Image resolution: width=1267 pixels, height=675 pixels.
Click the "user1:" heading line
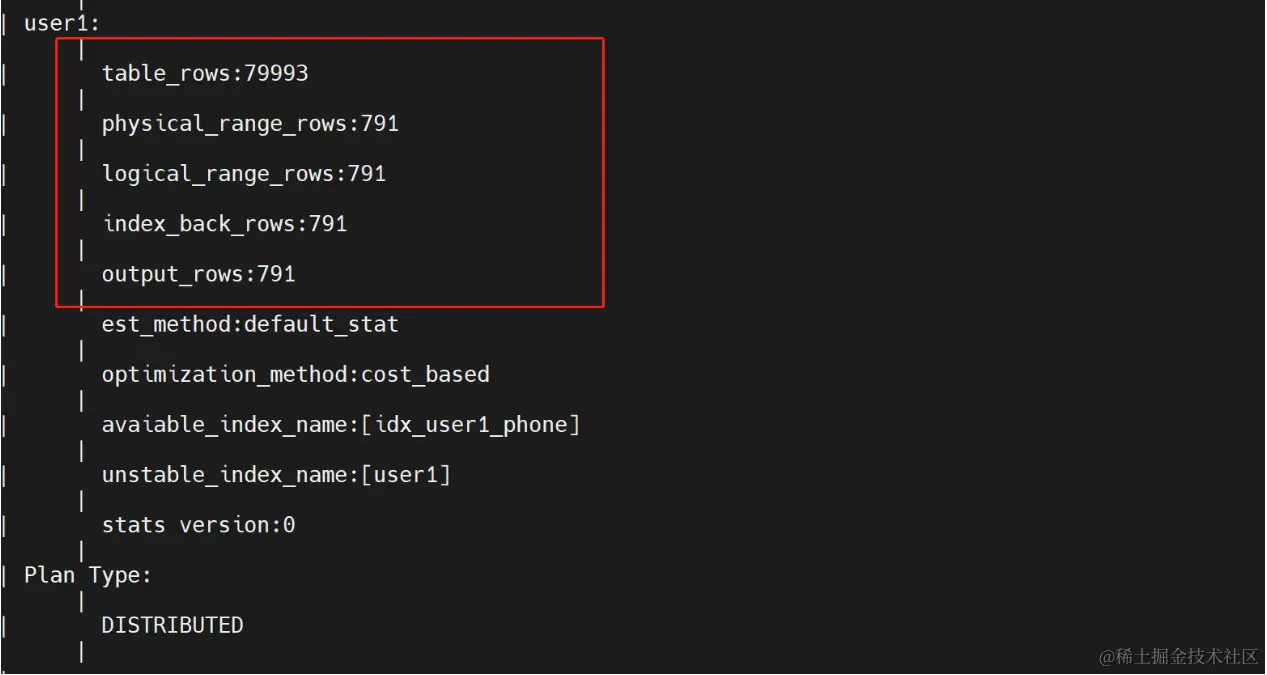pos(62,23)
